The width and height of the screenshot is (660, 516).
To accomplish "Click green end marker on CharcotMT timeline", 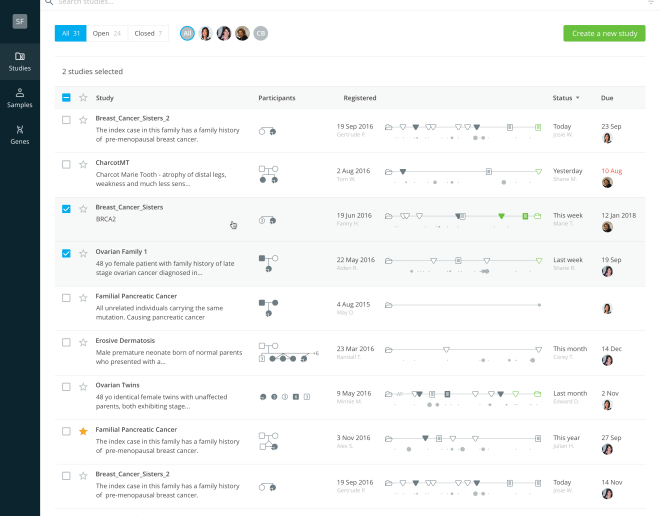I will [x=538, y=172].
